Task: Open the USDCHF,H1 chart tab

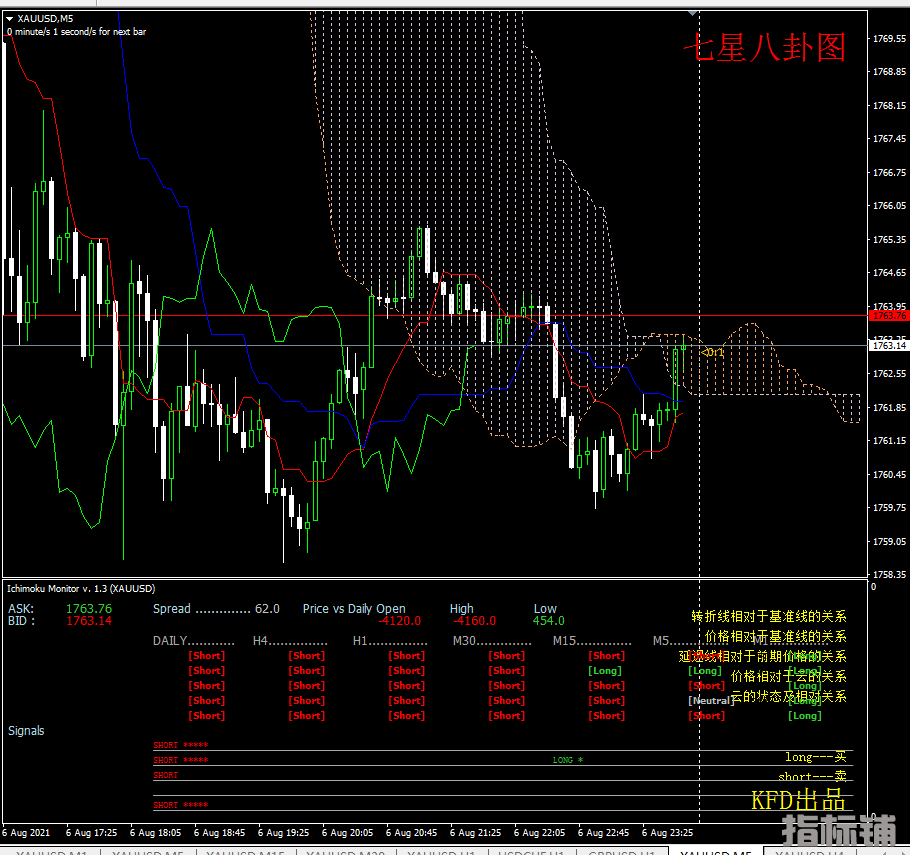Action: 531,852
